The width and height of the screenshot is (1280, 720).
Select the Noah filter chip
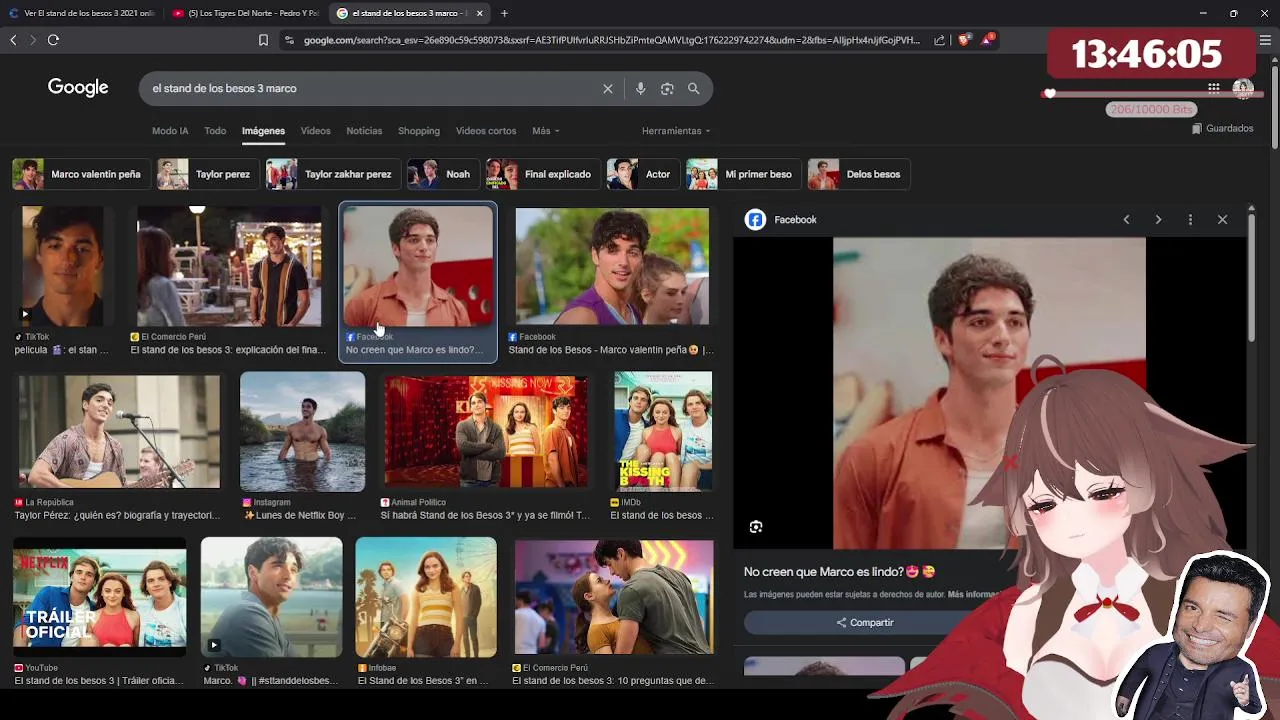coord(442,174)
